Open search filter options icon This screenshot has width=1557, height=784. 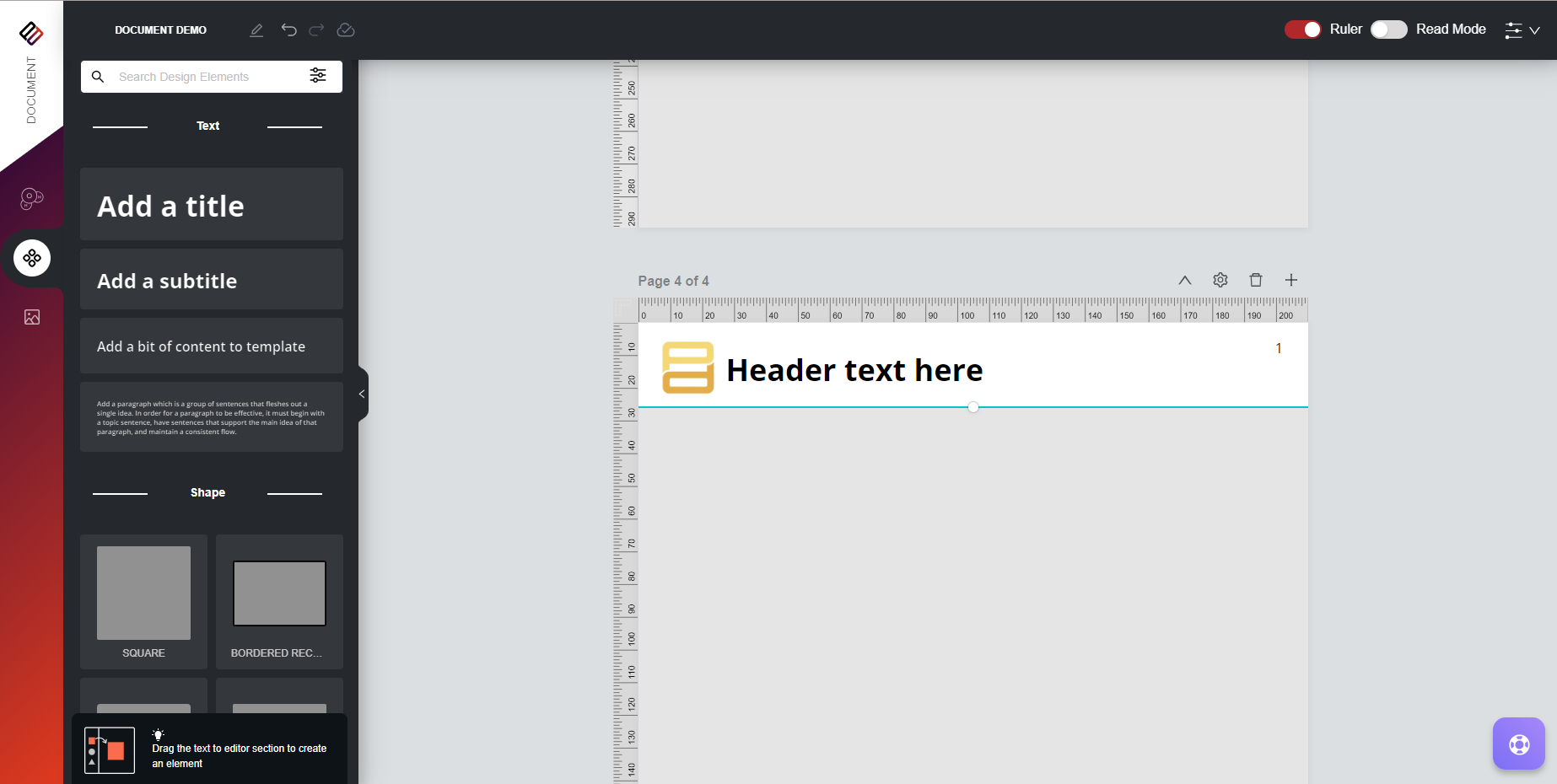point(318,76)
